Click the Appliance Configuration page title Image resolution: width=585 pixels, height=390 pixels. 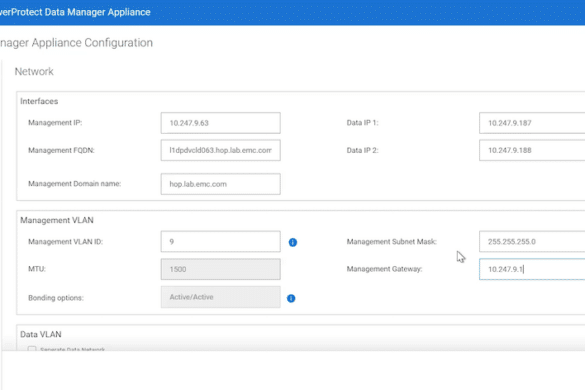pos(76,43)
